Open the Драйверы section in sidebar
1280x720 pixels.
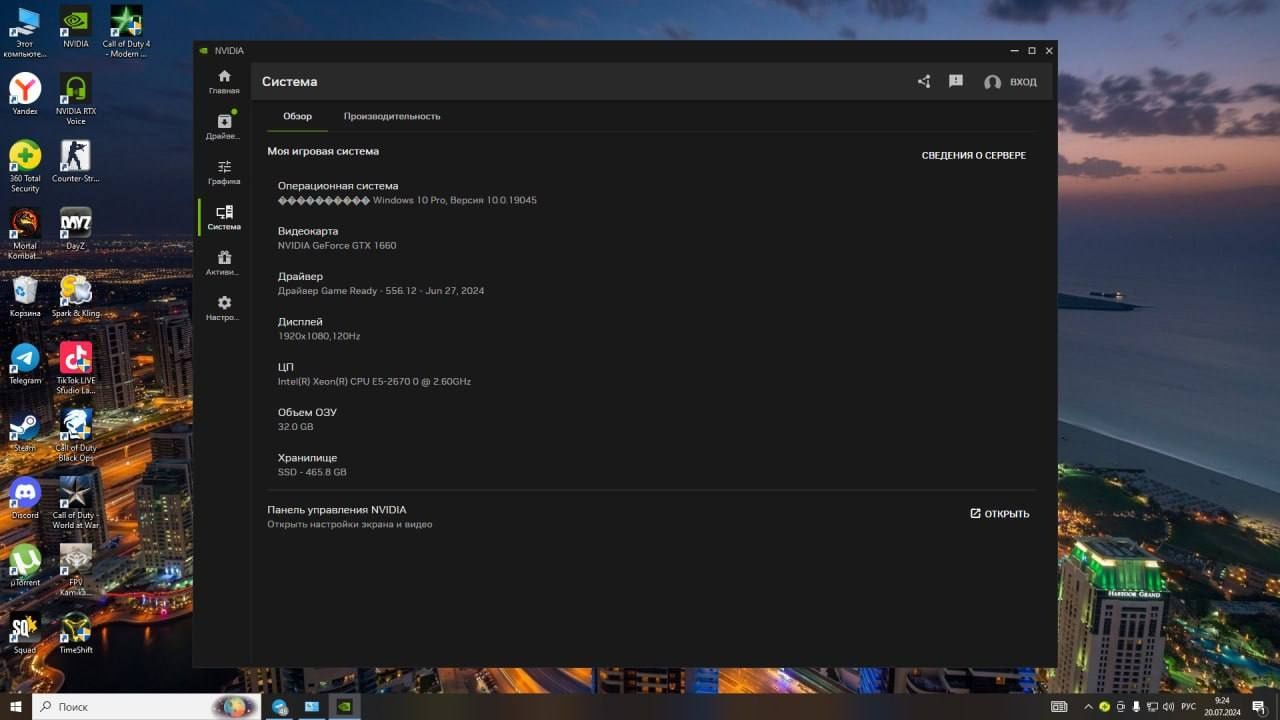click(224, 127)
